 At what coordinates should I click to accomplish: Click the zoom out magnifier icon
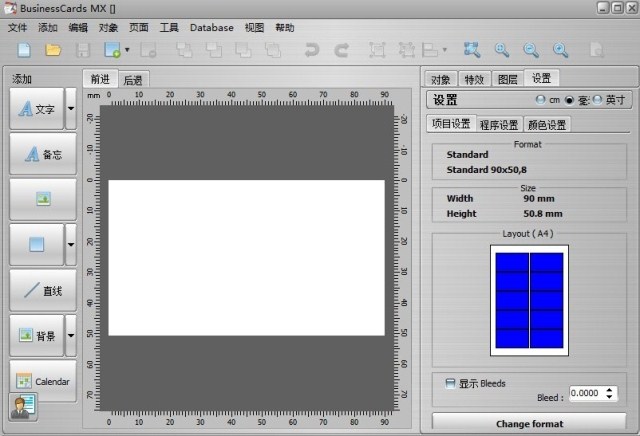[531, 50]
